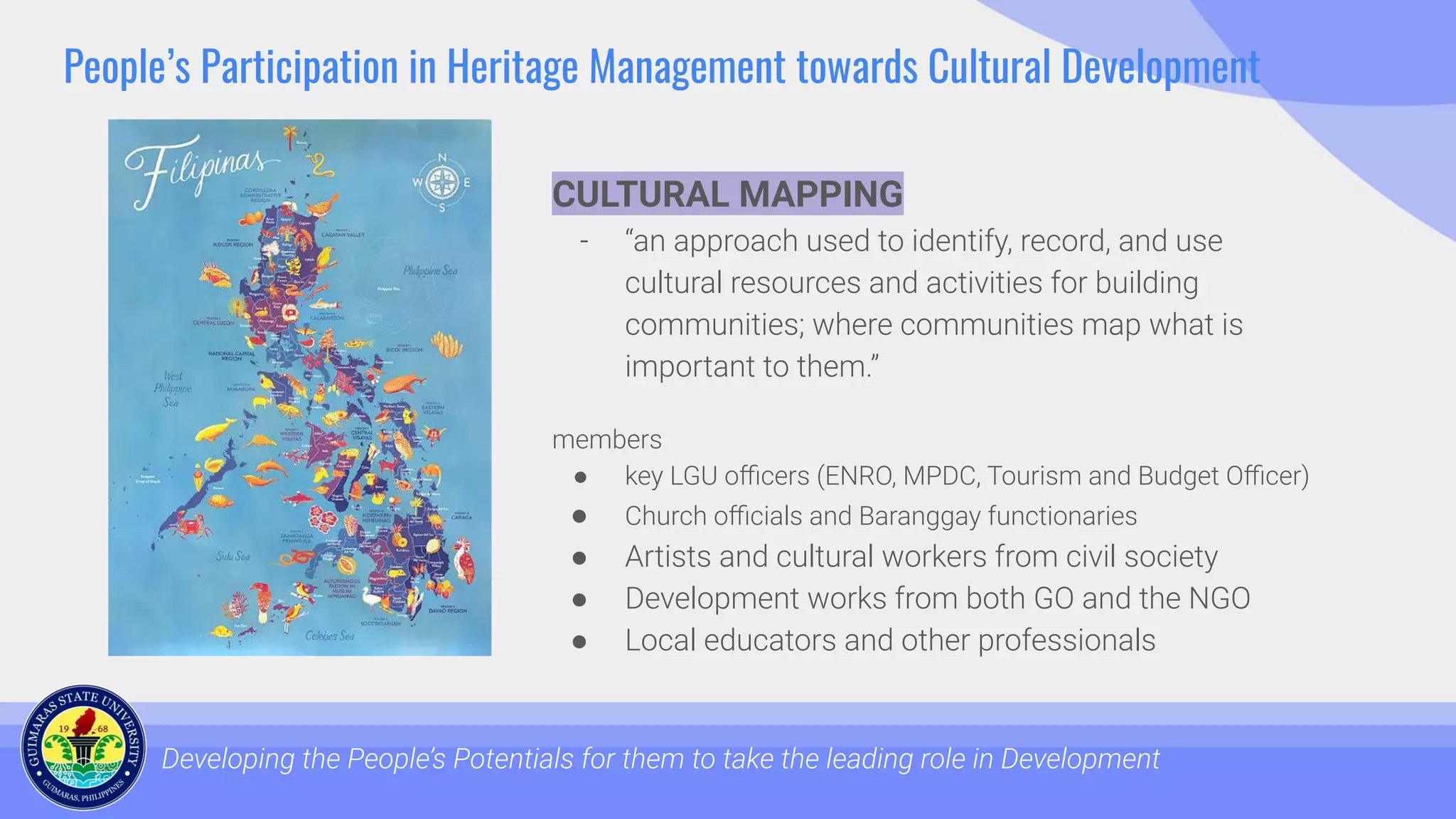Click the highlighted 'CULTURAL MAPPING' heading
This screenshot has width=1456, height=819.
point(727,193)
